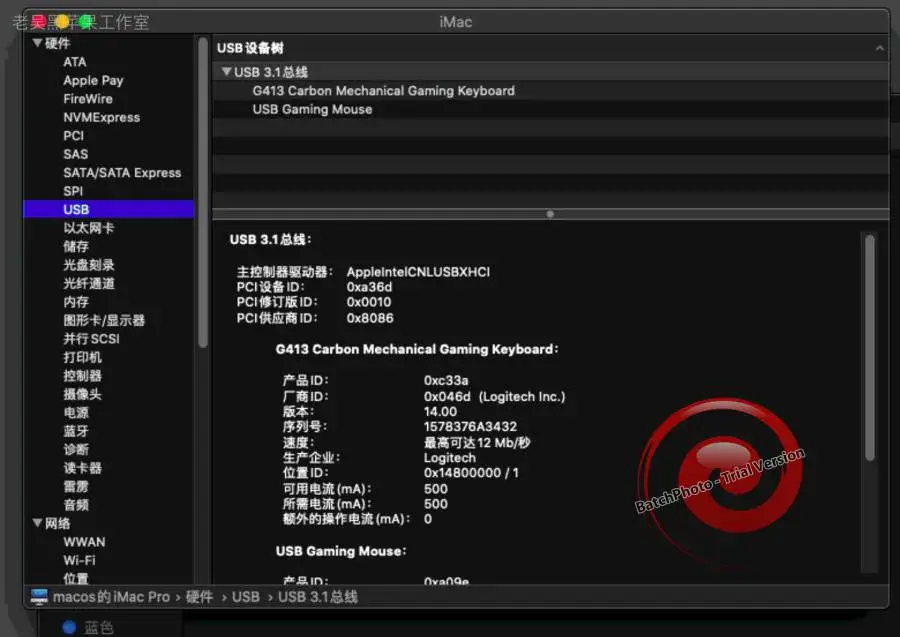Open 以太网卡 Ethernet entry
This screenshot has width=900, height=637.
[x=88, y=228]
